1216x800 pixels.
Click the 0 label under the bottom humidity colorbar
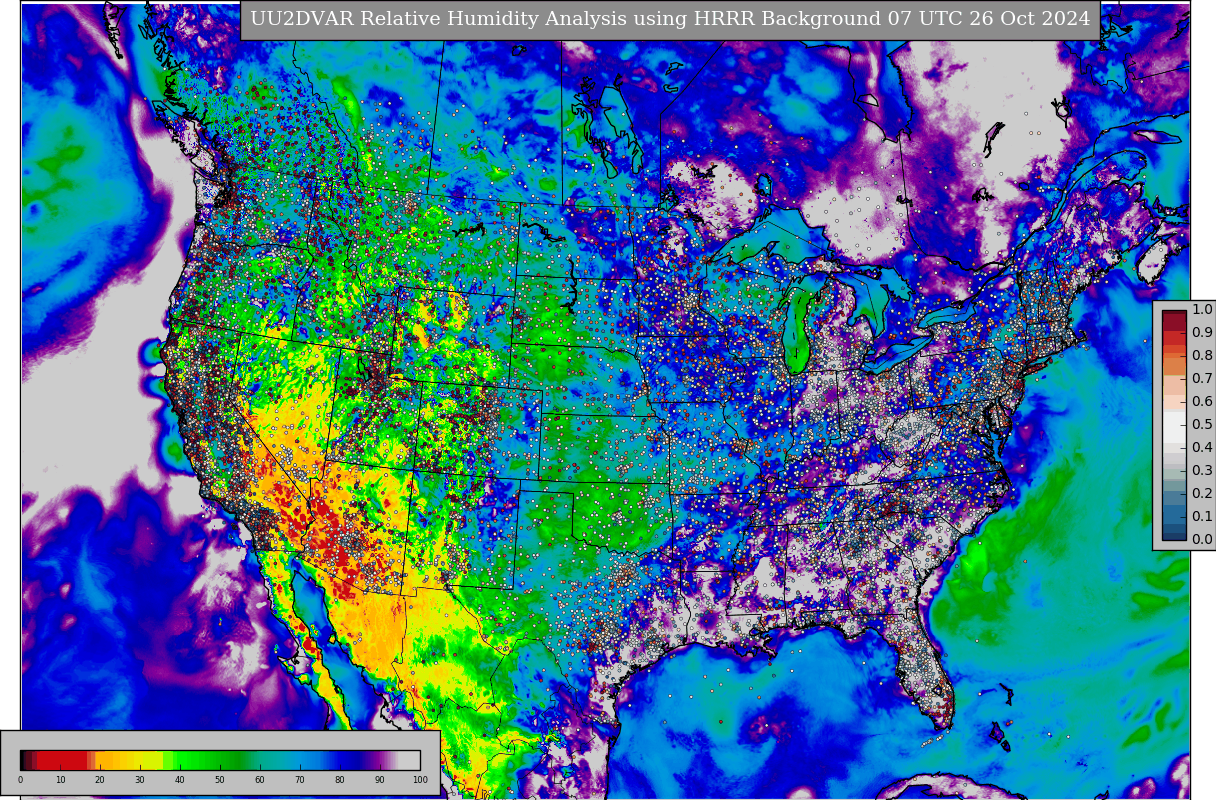20,780
